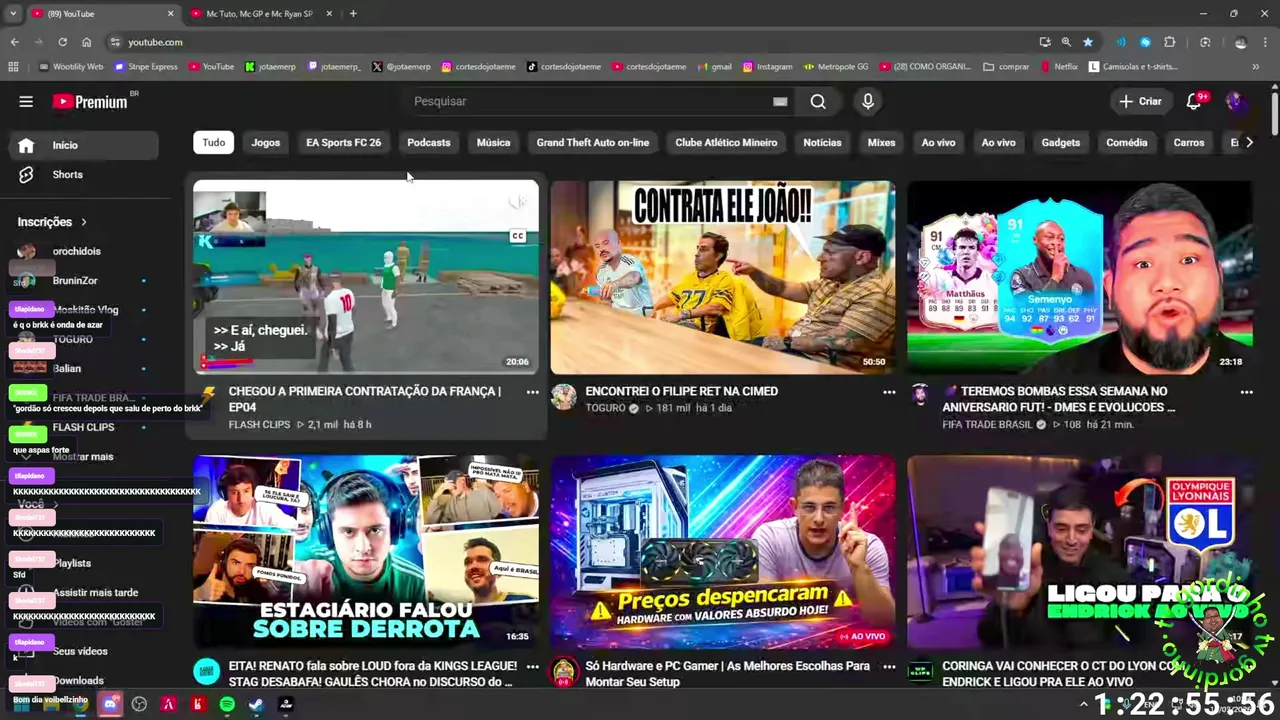Click the browser home icon

[x=86, y=42]
